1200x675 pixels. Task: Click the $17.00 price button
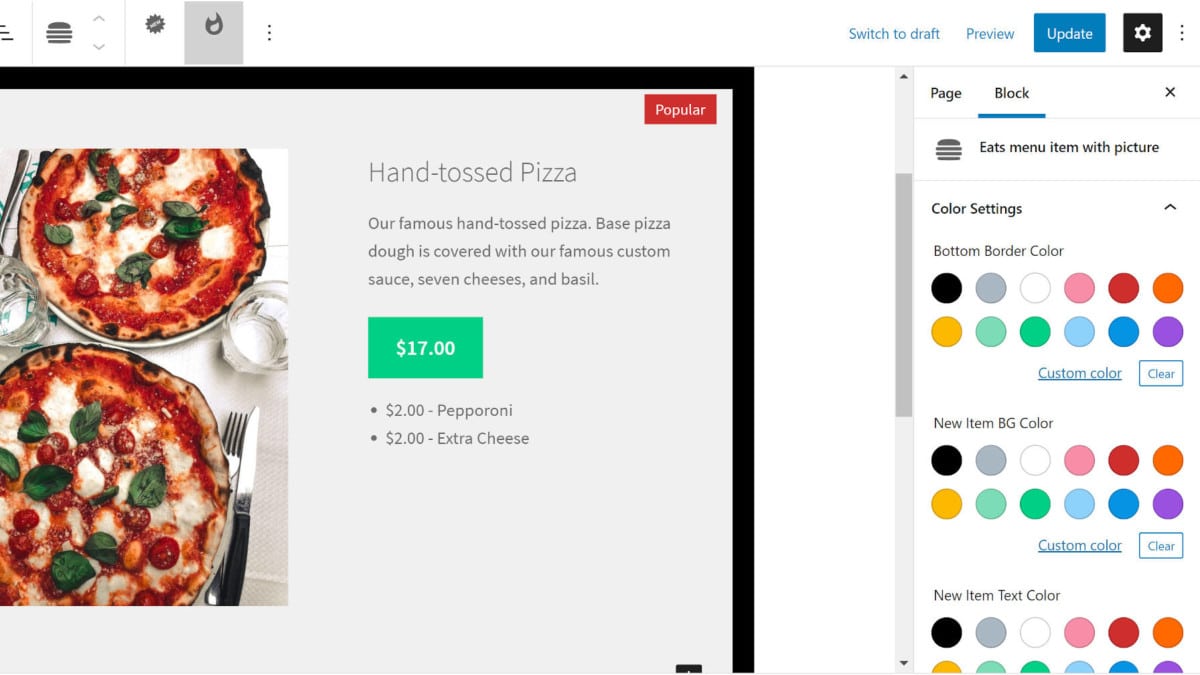pos(425,348)
